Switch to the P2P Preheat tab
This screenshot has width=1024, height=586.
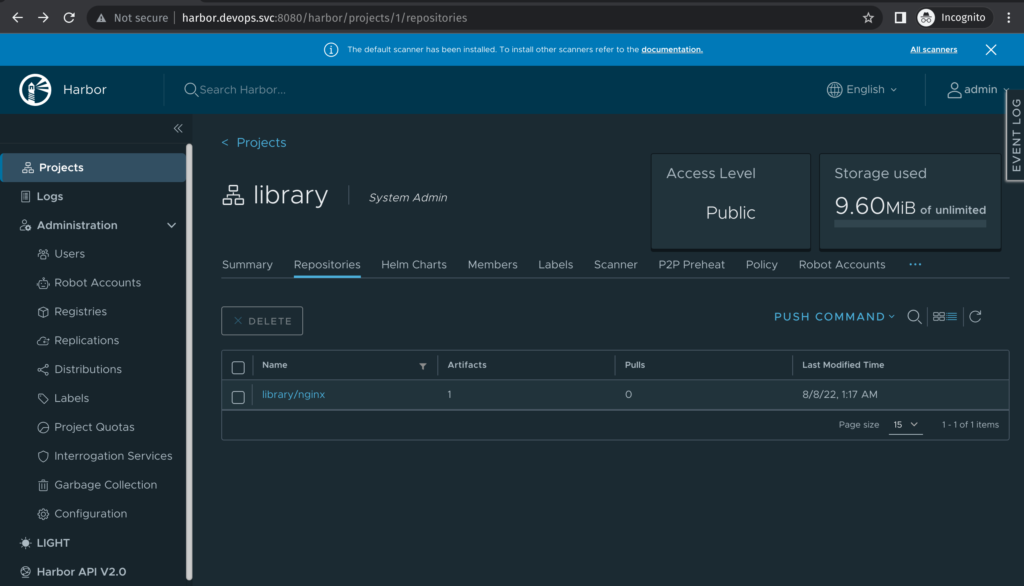[x=691, y=265]
